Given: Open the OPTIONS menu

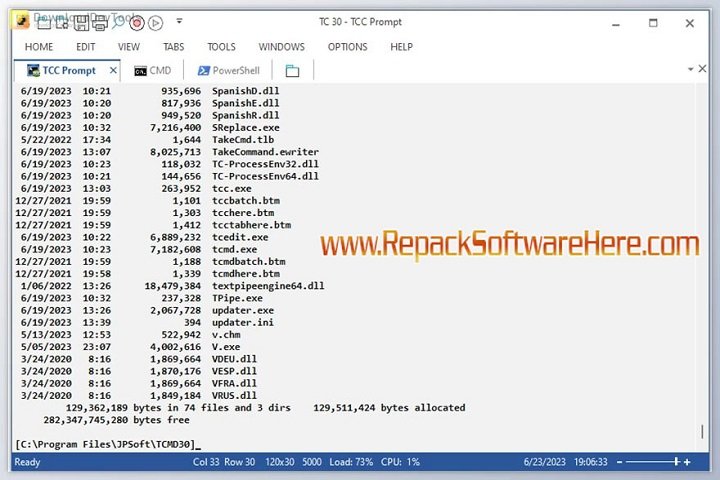Looking at the screenshot, I should [348, 47].
